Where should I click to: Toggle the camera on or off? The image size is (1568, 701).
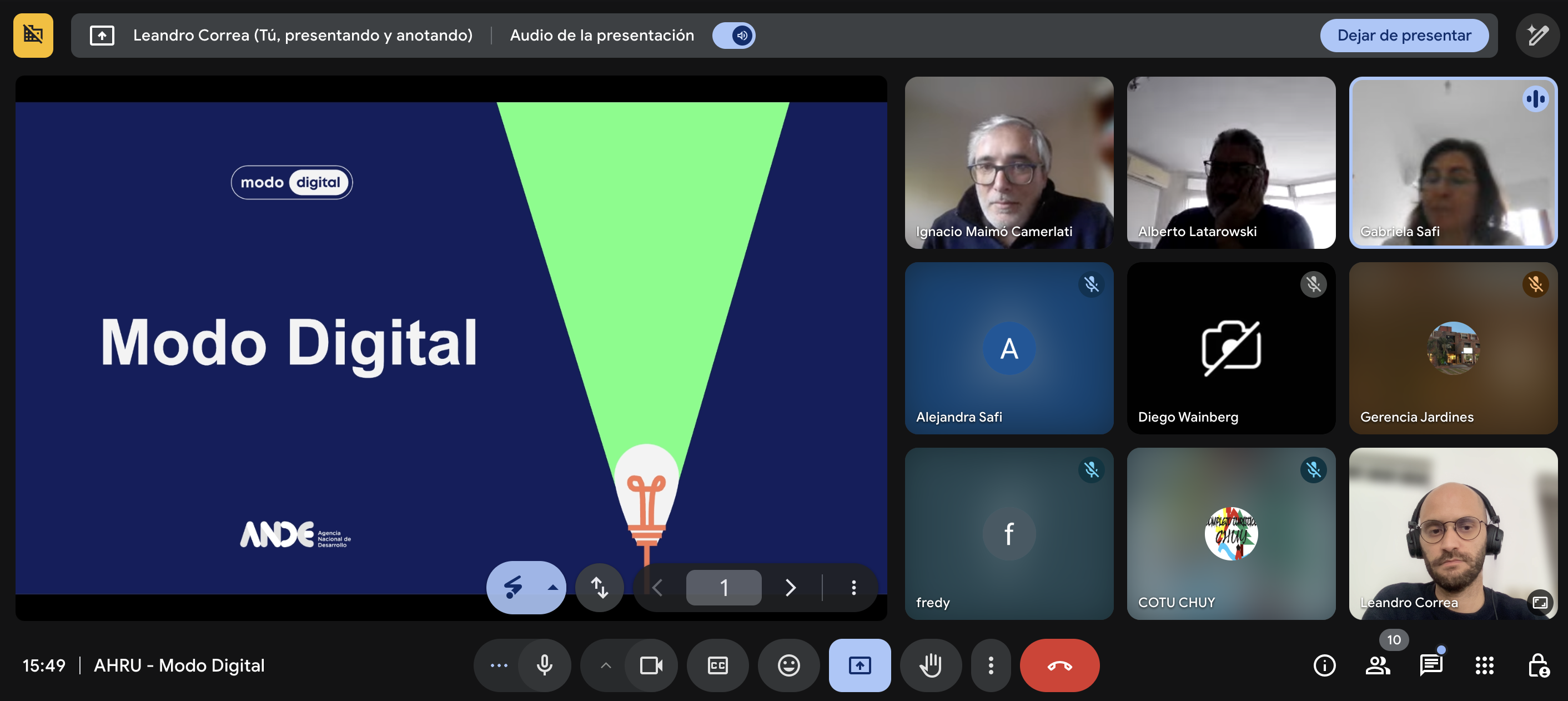tap(651, 665)
